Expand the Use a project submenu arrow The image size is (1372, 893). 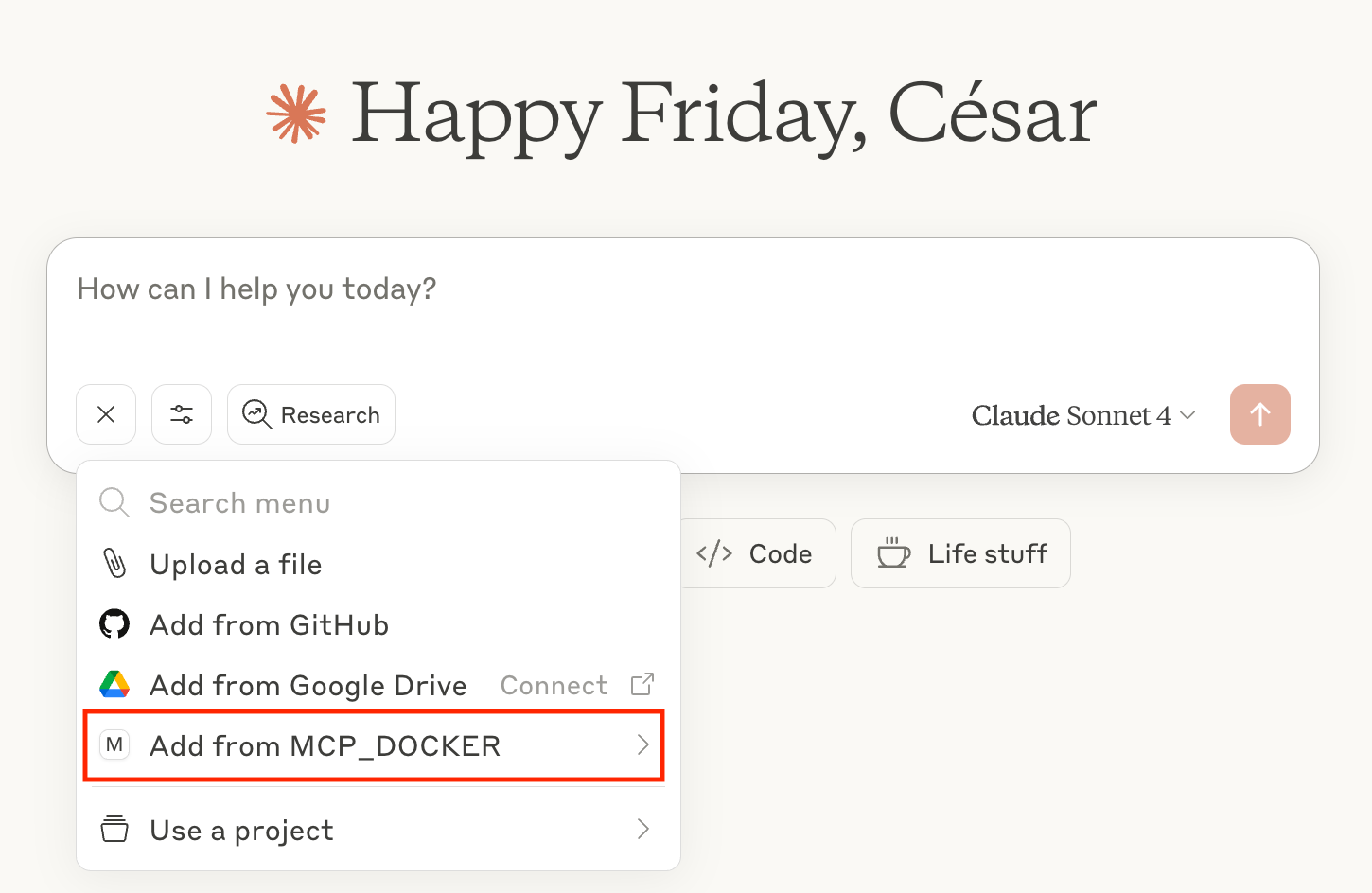643,830
